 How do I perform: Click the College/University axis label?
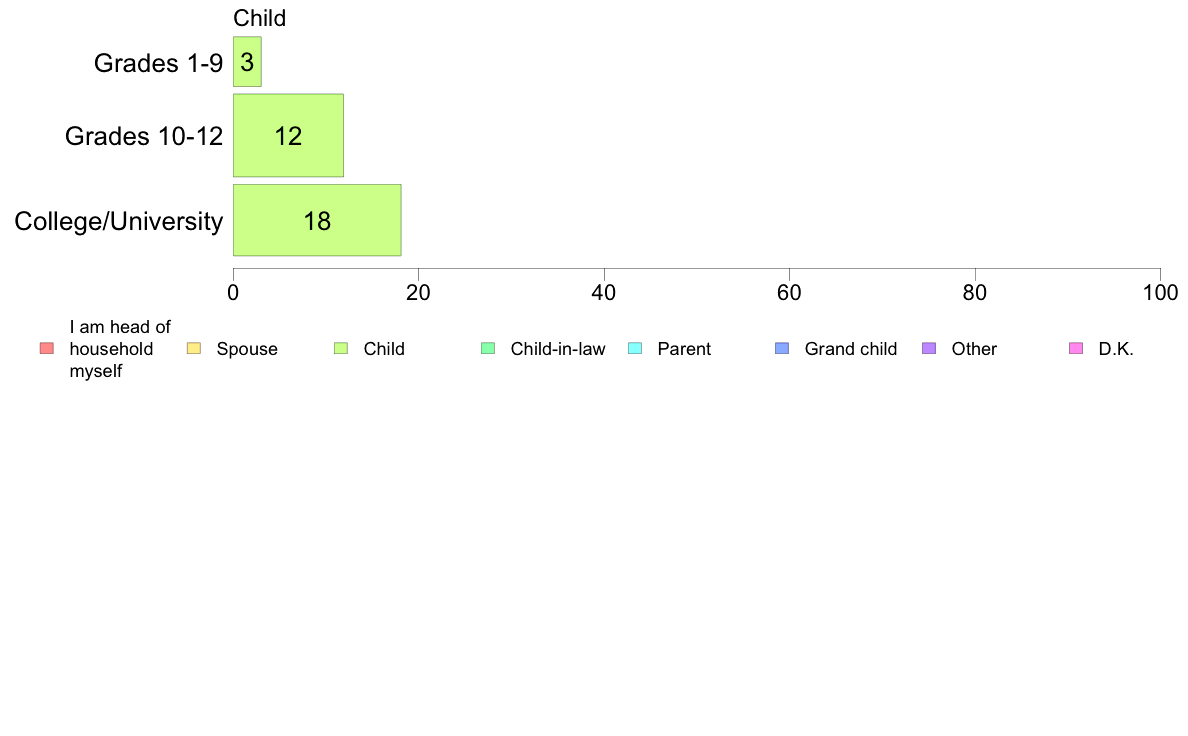coord(119,221)
